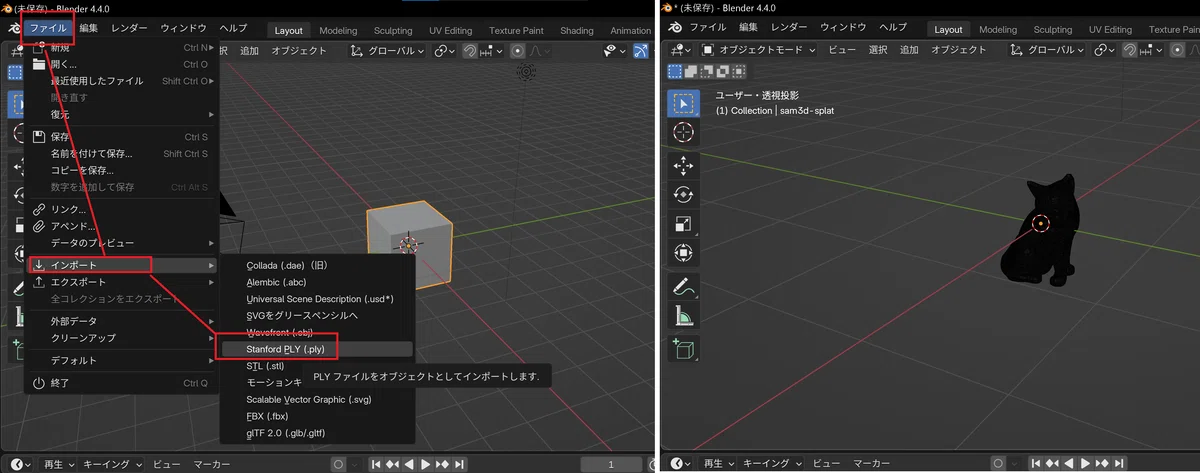Screen dimensions: 1200x473
Task: Toggle proportional editing in left window header
Action: click(x=517, y=50)
